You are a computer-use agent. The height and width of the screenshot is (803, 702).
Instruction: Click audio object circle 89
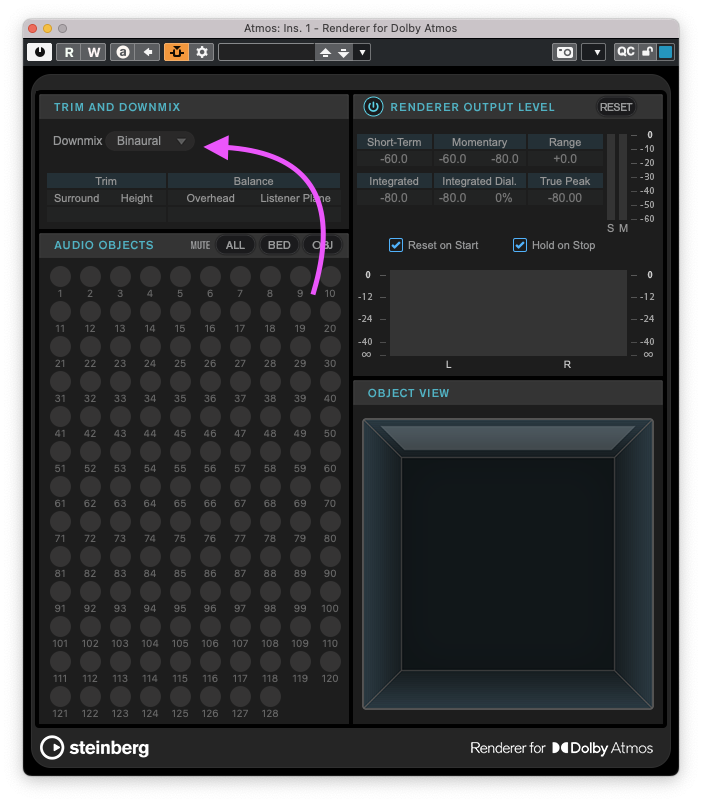pos(300,557)
